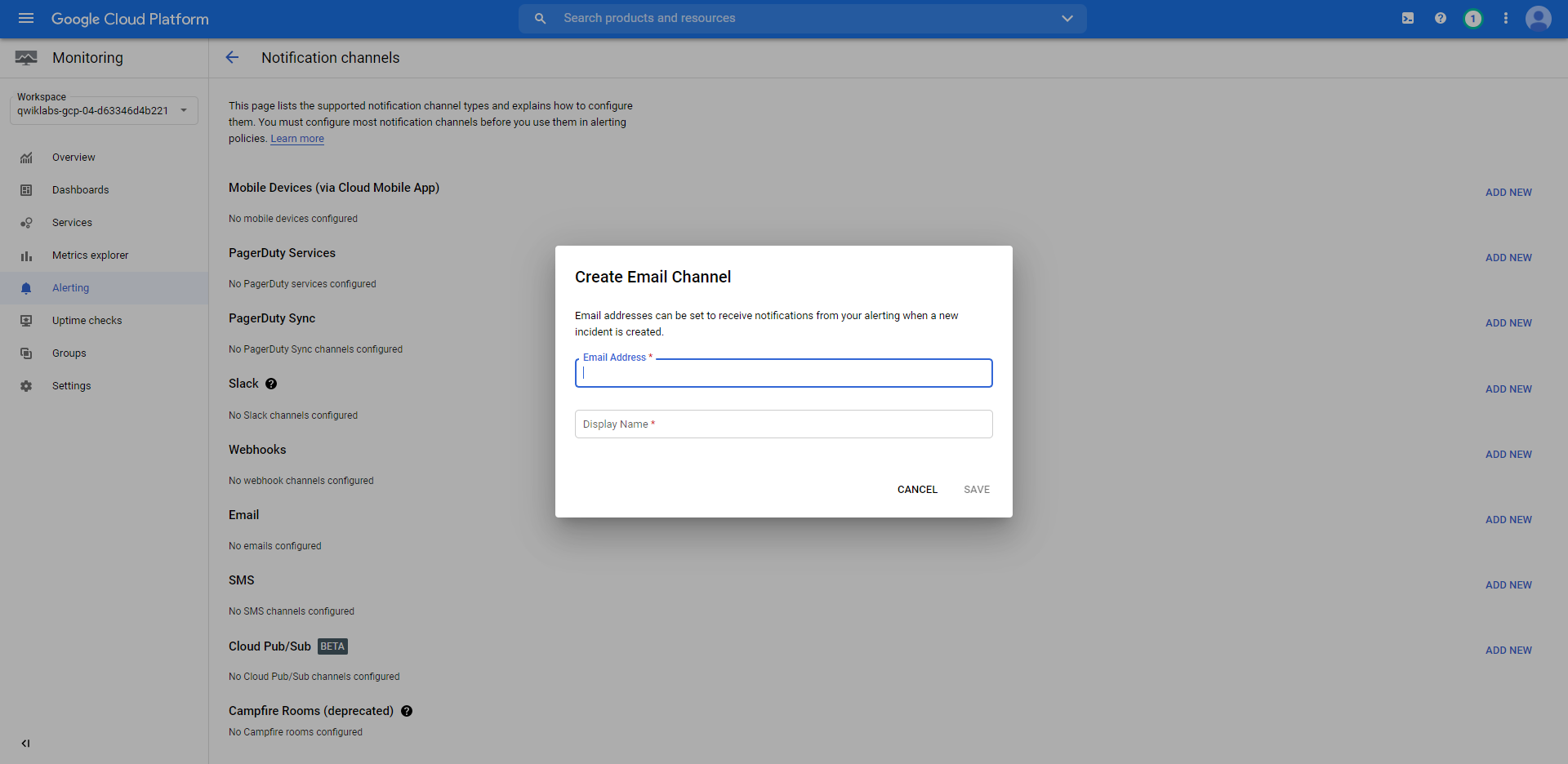
Task: Click the 'No webhook channels configured' text
Action: [x=301, y=481]
